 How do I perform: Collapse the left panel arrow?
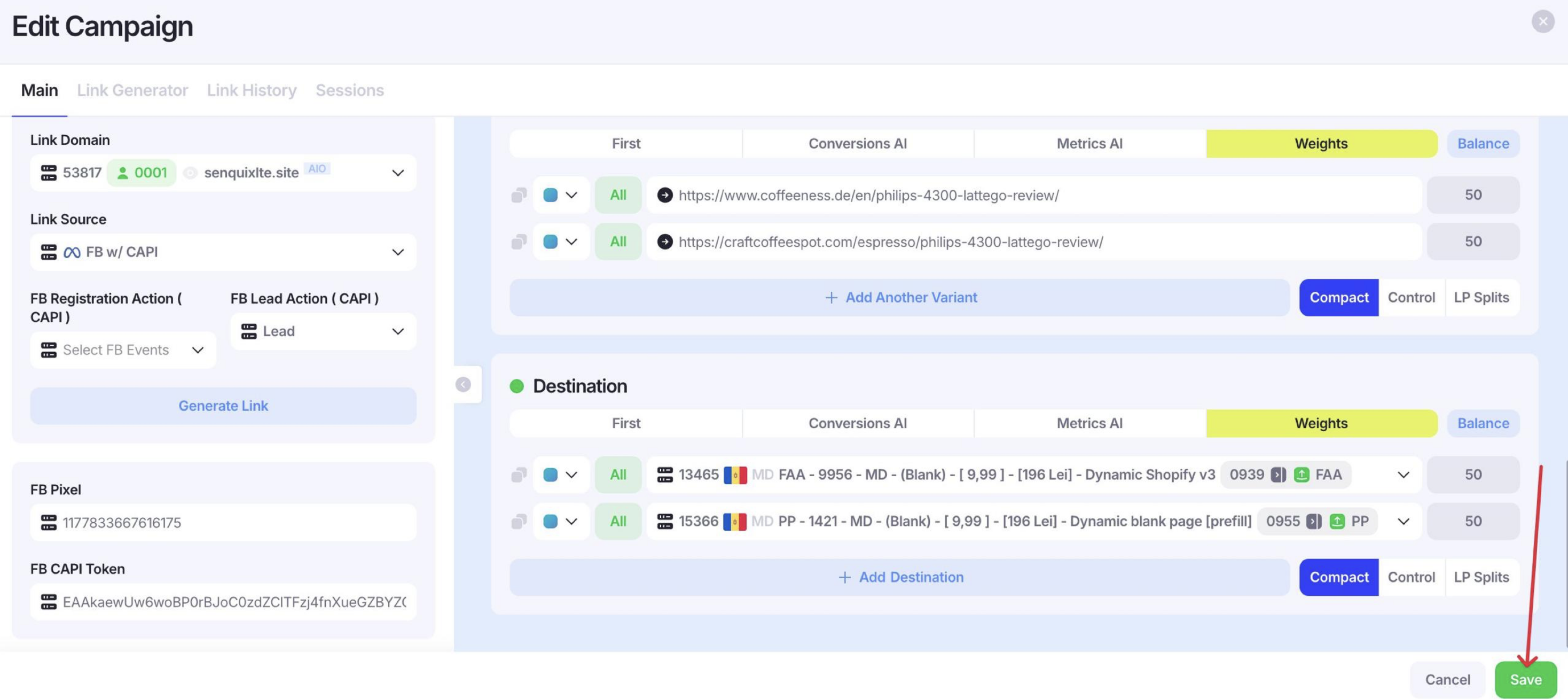coord(463,385)
